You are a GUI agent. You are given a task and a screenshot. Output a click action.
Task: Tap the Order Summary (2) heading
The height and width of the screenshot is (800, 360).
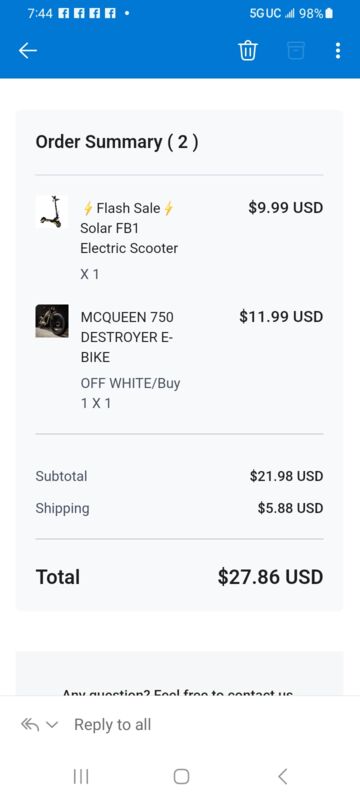tap(117, 142)
